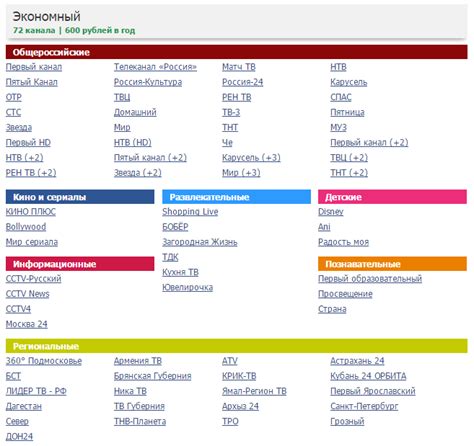Click the Ani channel link
This screenshot has width=474, height=446.
(x=324, y=227)
